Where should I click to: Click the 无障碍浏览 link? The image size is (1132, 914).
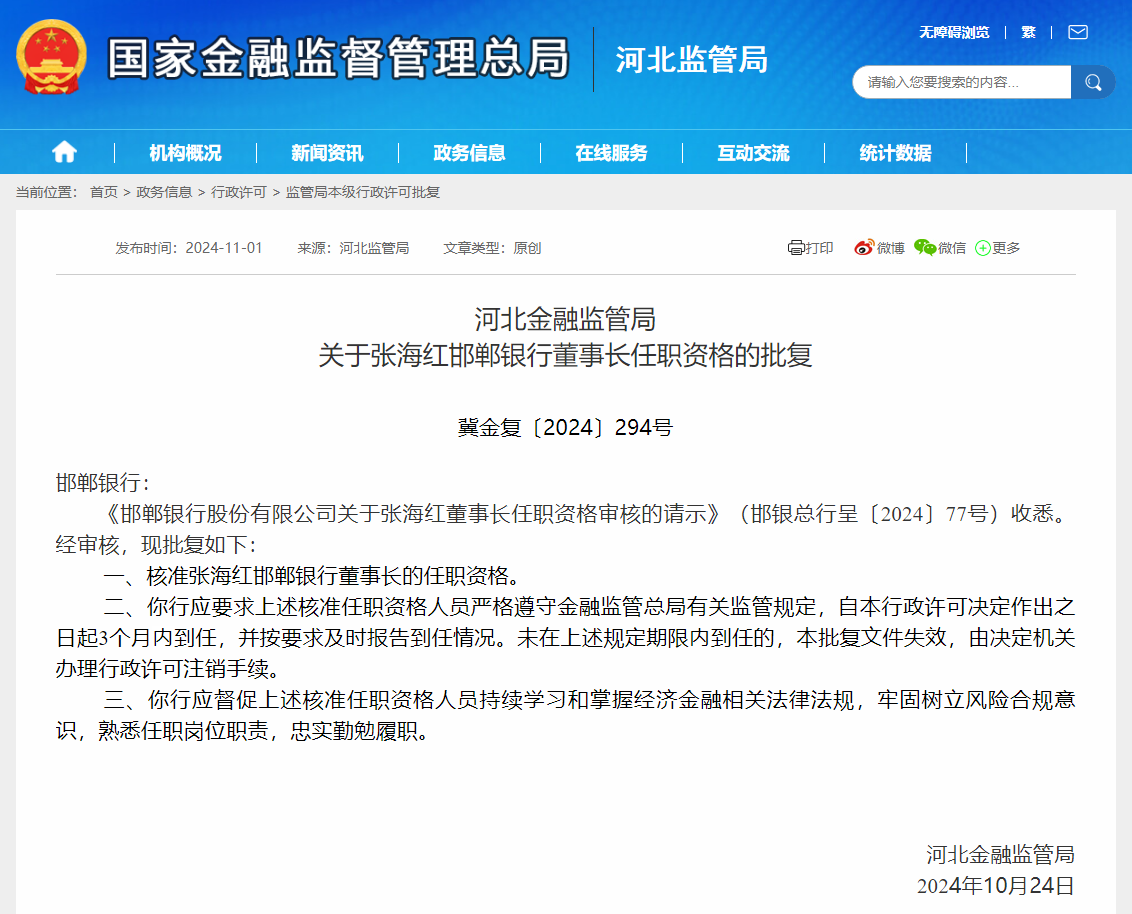tap(954, 32)
